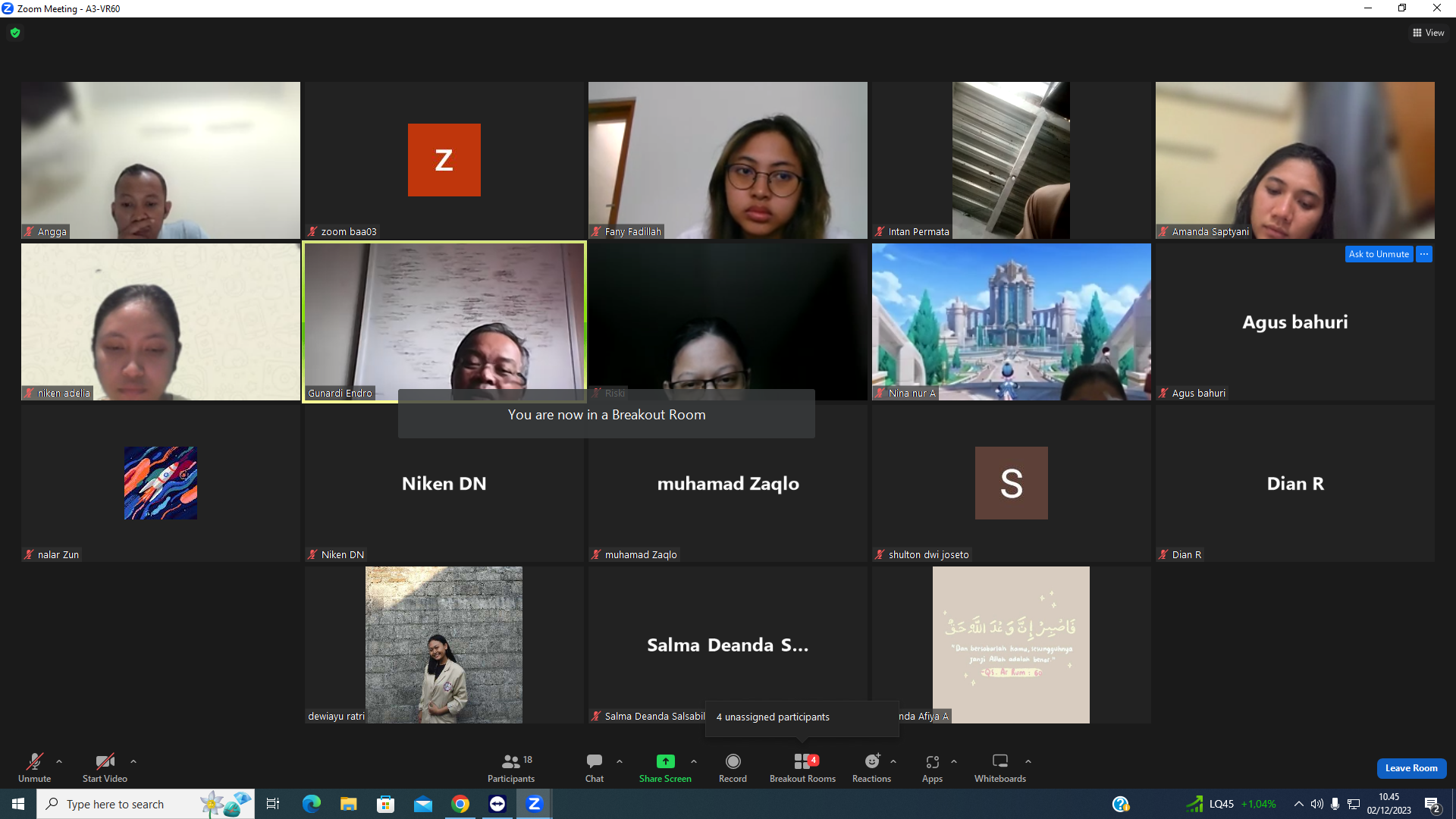Open Mail app from taskbar

click(x=422, y=804)
